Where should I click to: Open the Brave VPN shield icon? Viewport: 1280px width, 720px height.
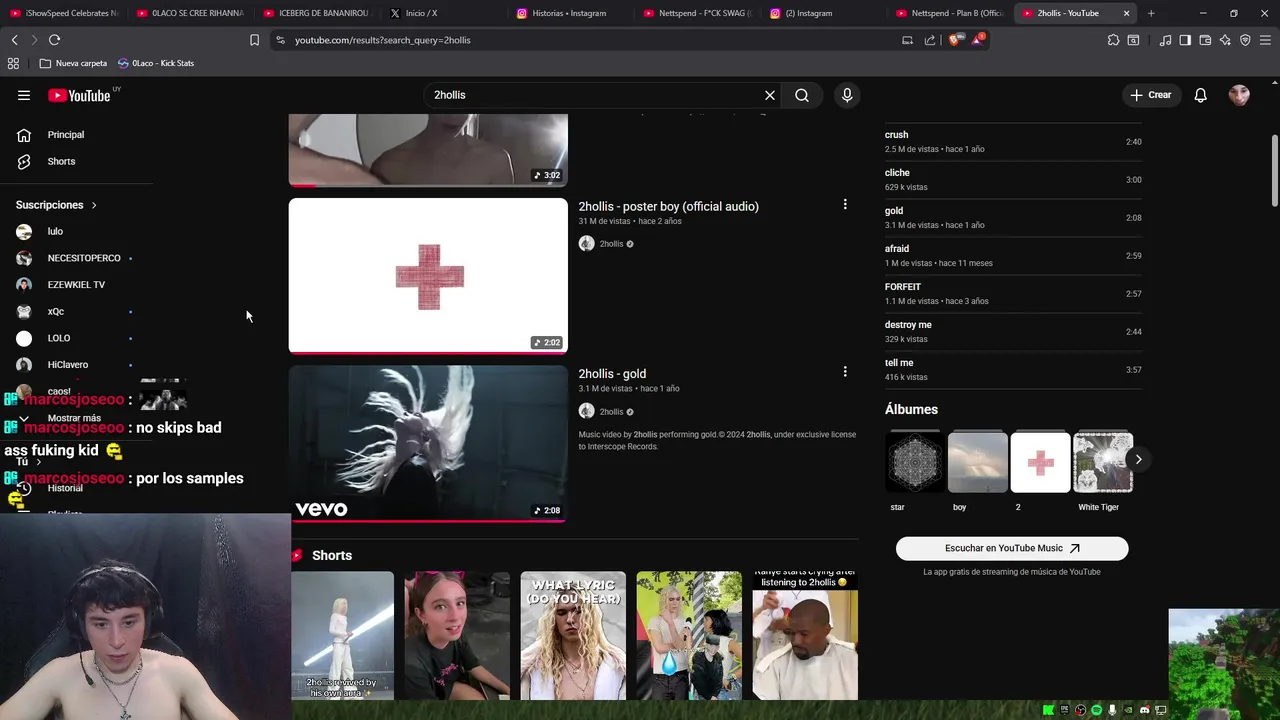pos(1245,40)
